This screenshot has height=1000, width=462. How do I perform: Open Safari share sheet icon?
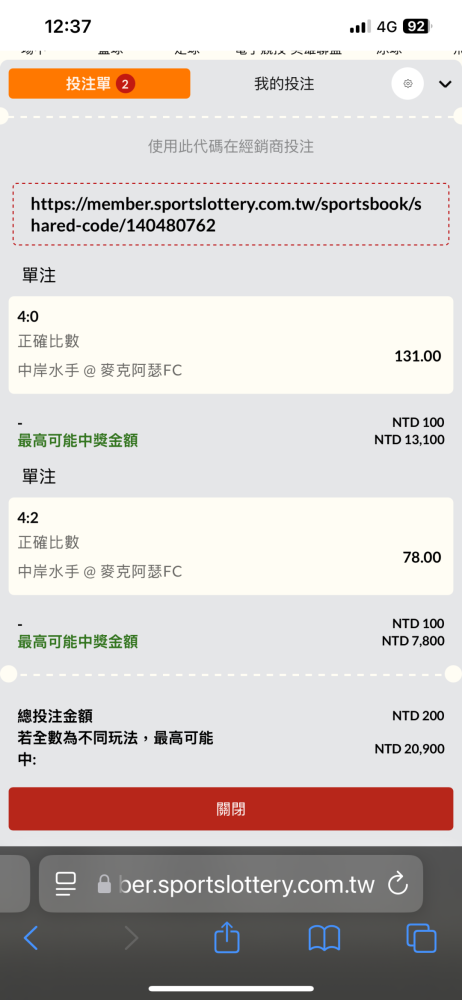[227, 937]
